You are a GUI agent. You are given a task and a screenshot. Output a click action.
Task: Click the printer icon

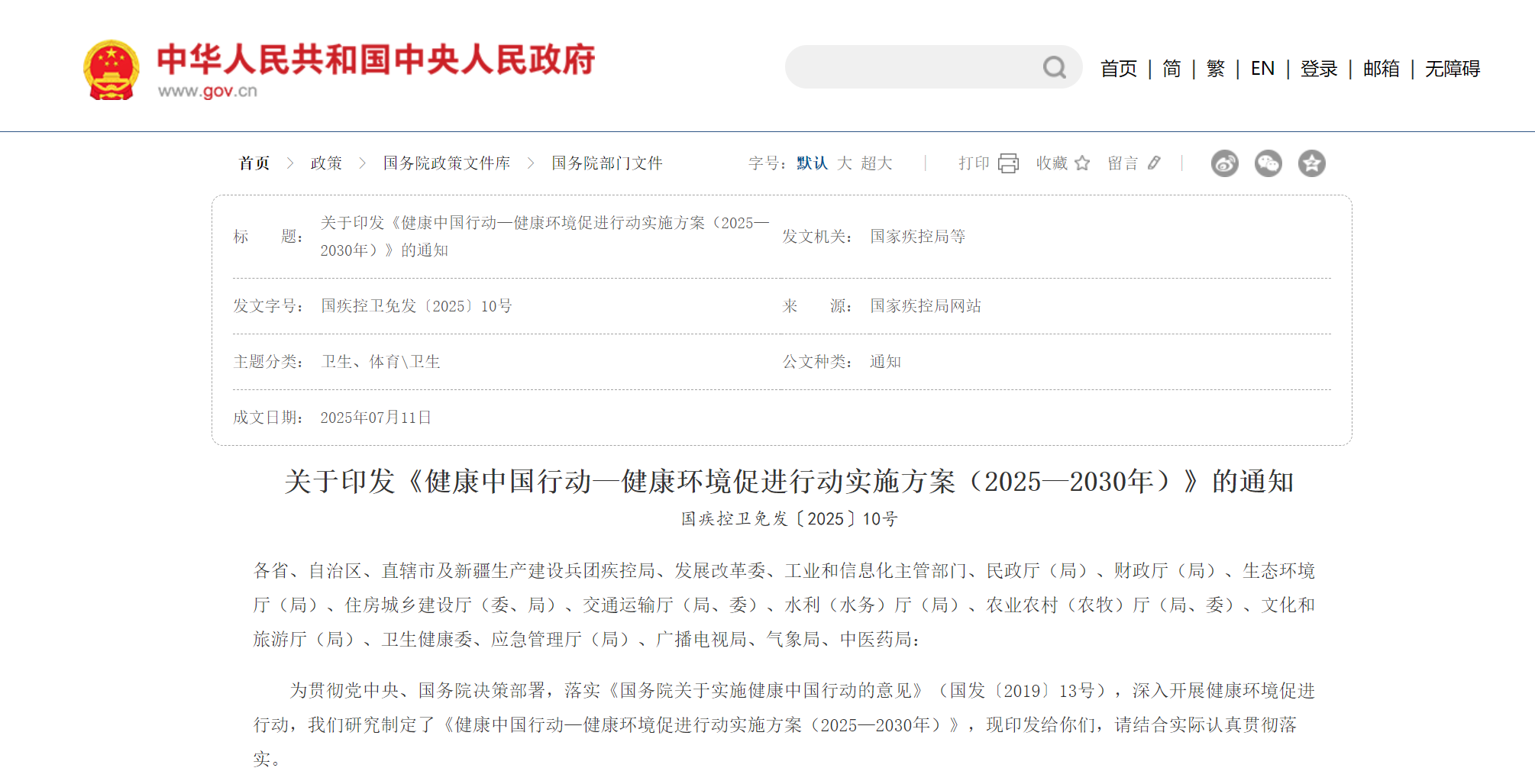[1008, 163]
